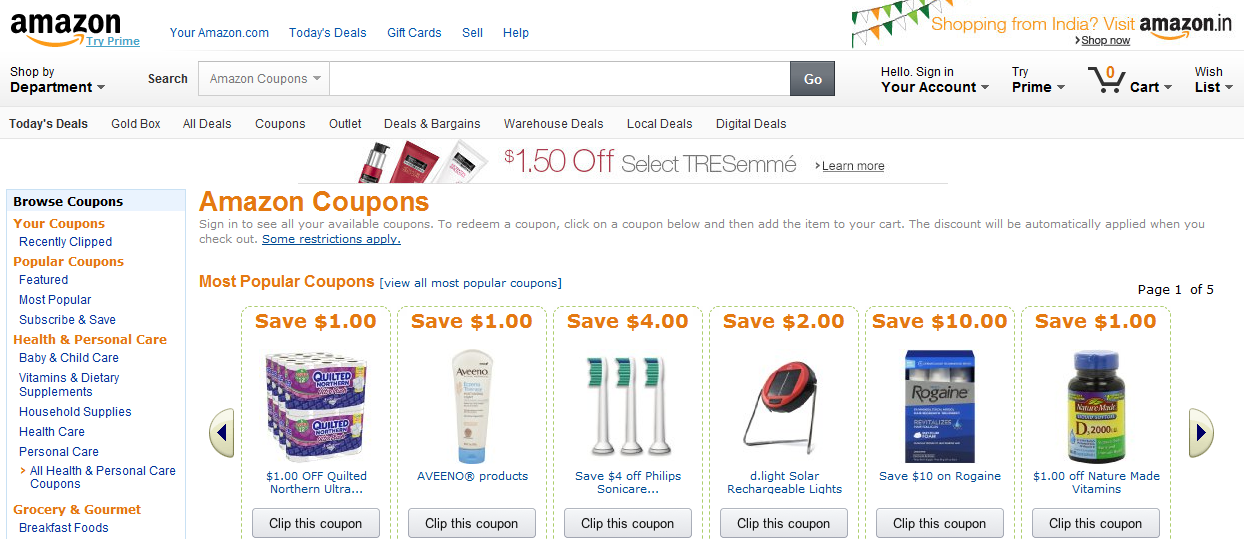Open the Some restrictions apply link

tap(331, 240)
